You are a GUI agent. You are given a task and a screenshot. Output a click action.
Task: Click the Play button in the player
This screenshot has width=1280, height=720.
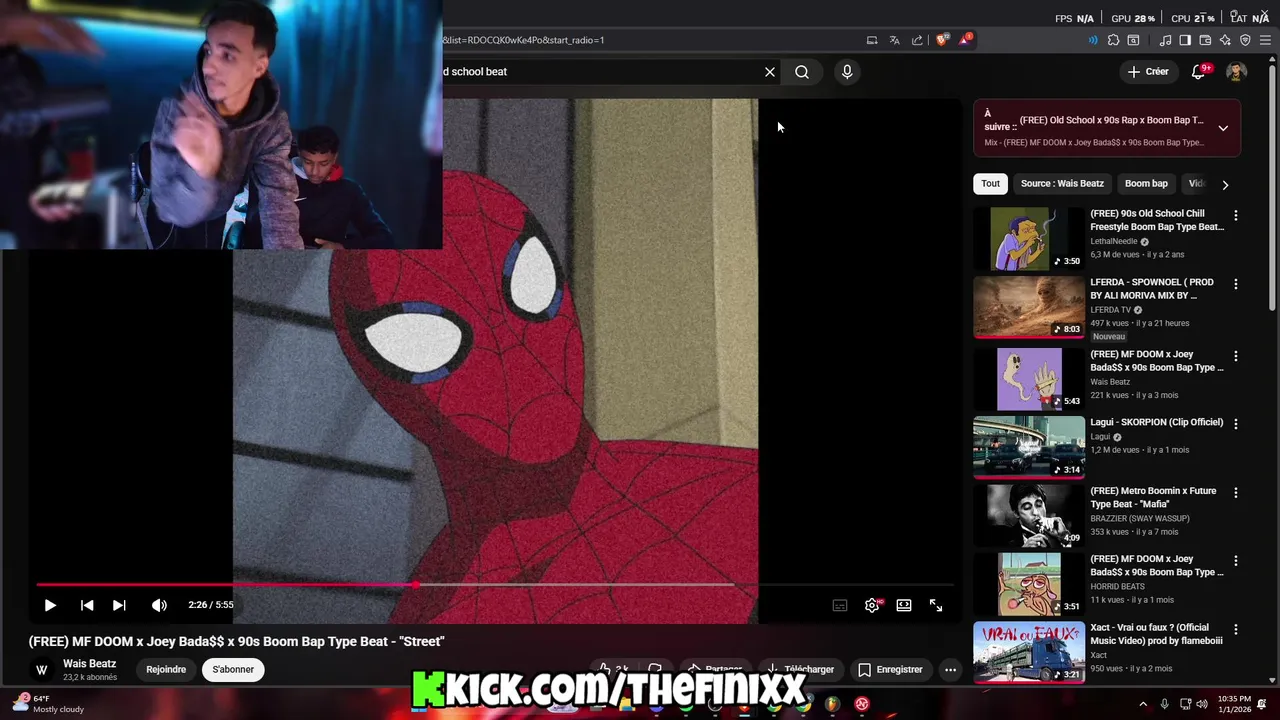tap(50, 605)
